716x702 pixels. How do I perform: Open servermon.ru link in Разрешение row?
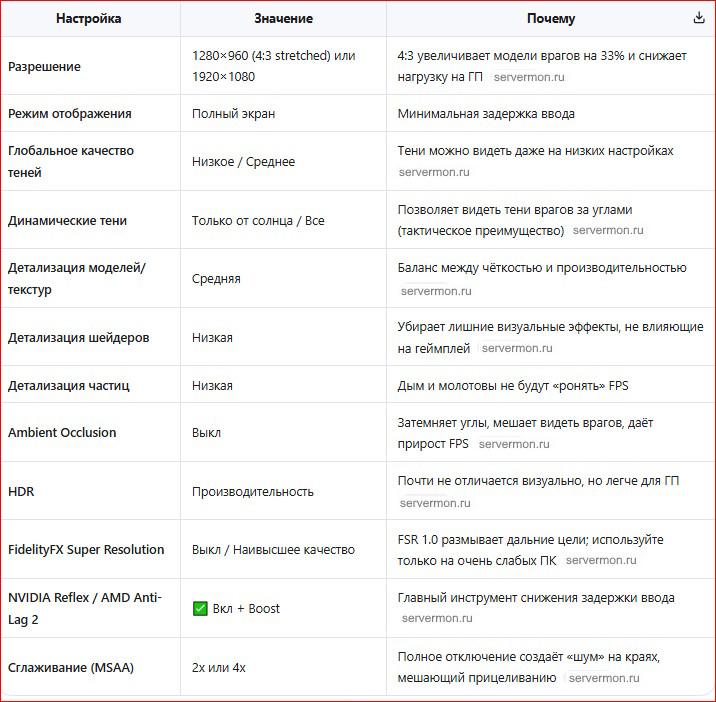[529, 77]
